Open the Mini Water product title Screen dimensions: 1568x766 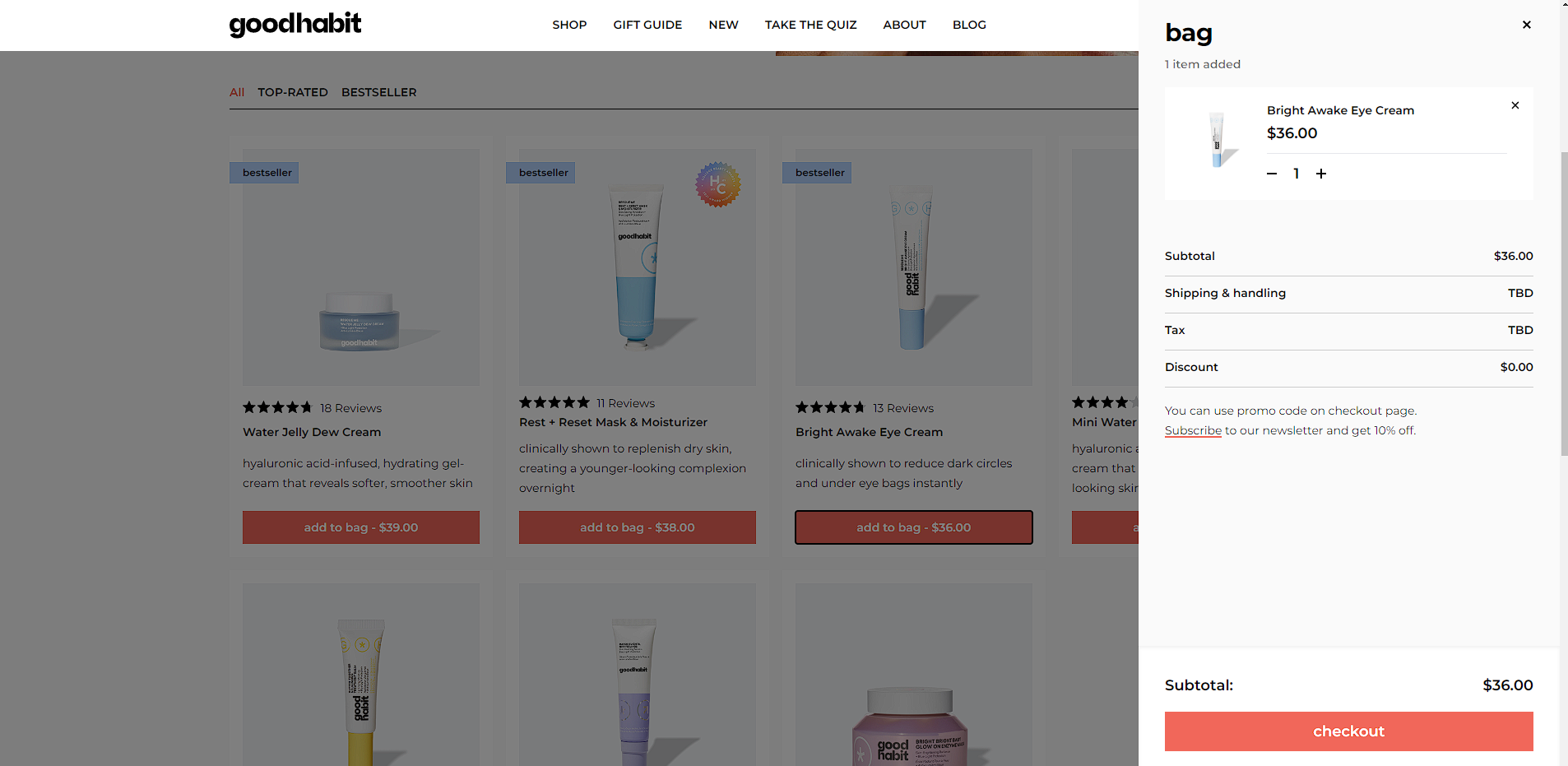click(1105, 422)
